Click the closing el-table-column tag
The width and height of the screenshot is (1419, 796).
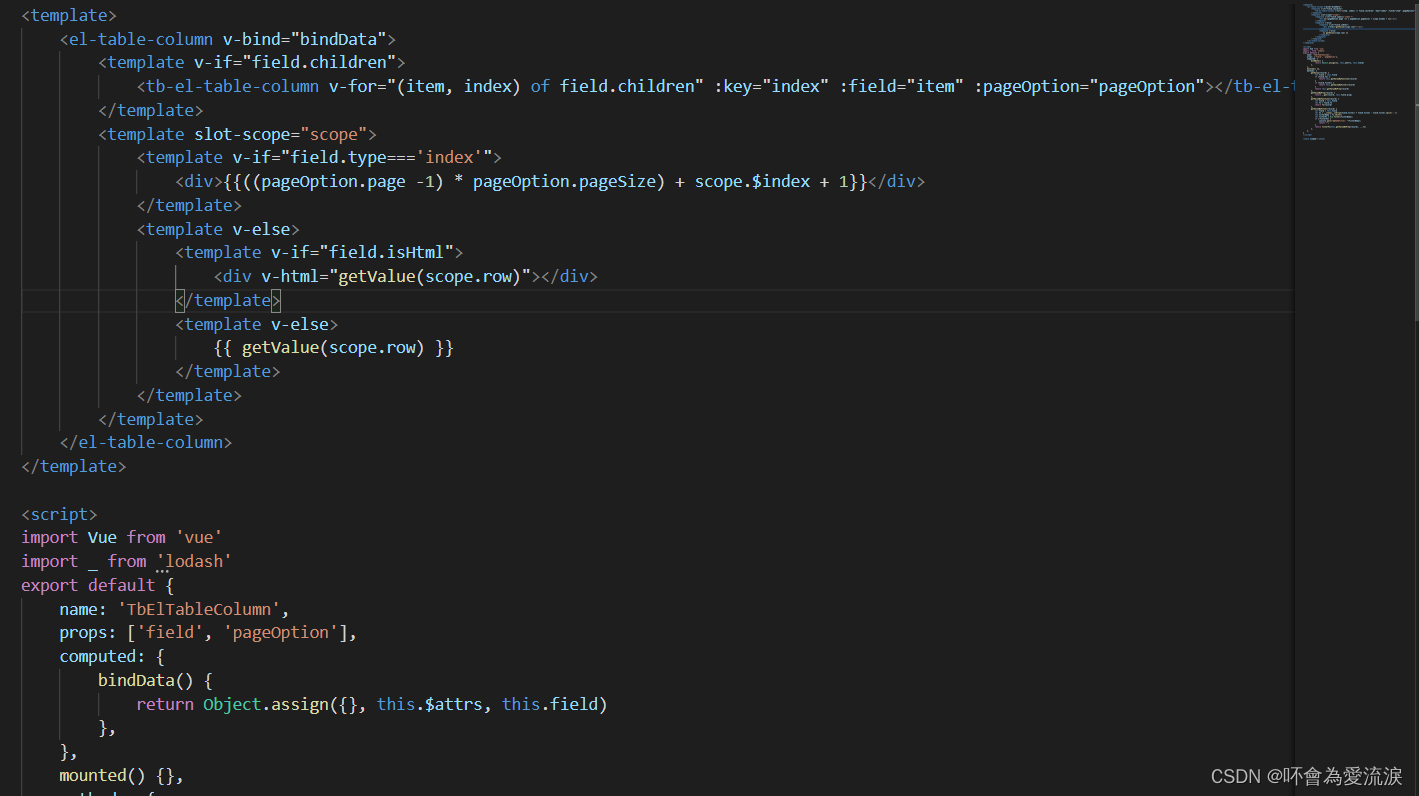pyautogui.click(x=146, y=442)
